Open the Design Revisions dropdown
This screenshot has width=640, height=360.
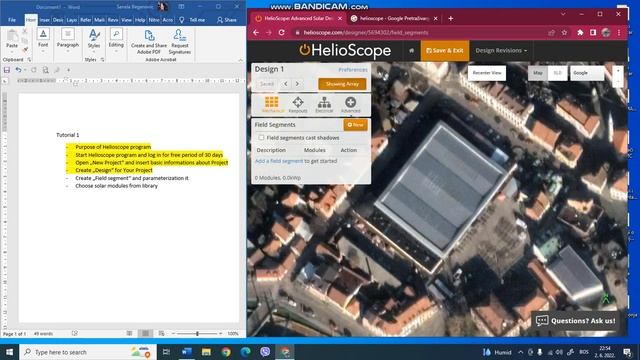(501, 51)
